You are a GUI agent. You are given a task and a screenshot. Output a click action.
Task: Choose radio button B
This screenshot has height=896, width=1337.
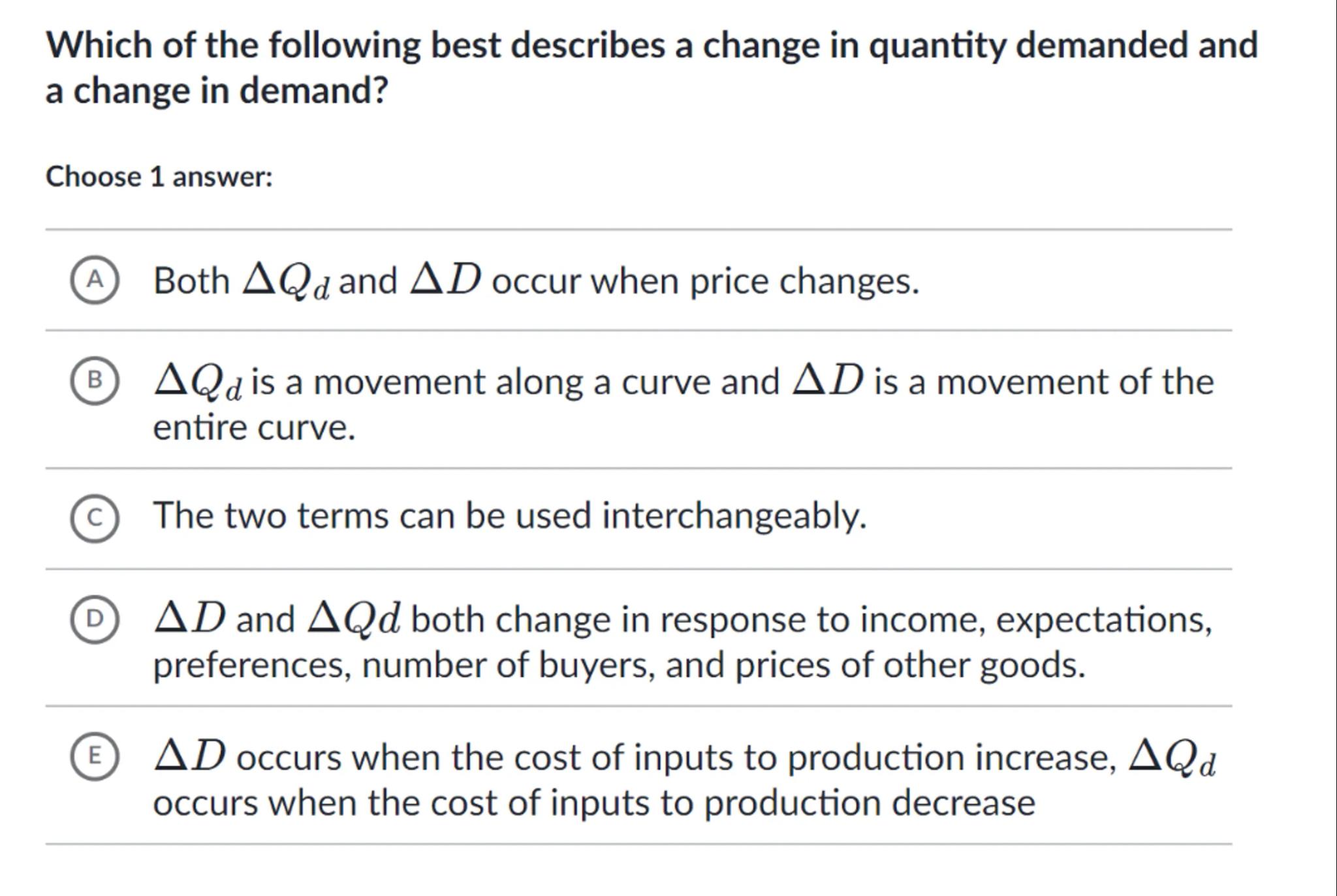click(x=95, y=380)
